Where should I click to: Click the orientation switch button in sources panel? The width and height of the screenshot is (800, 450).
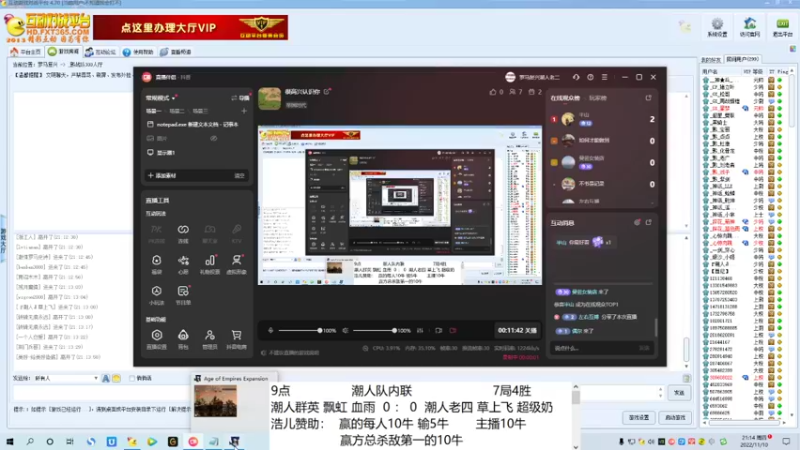point(241,98)
